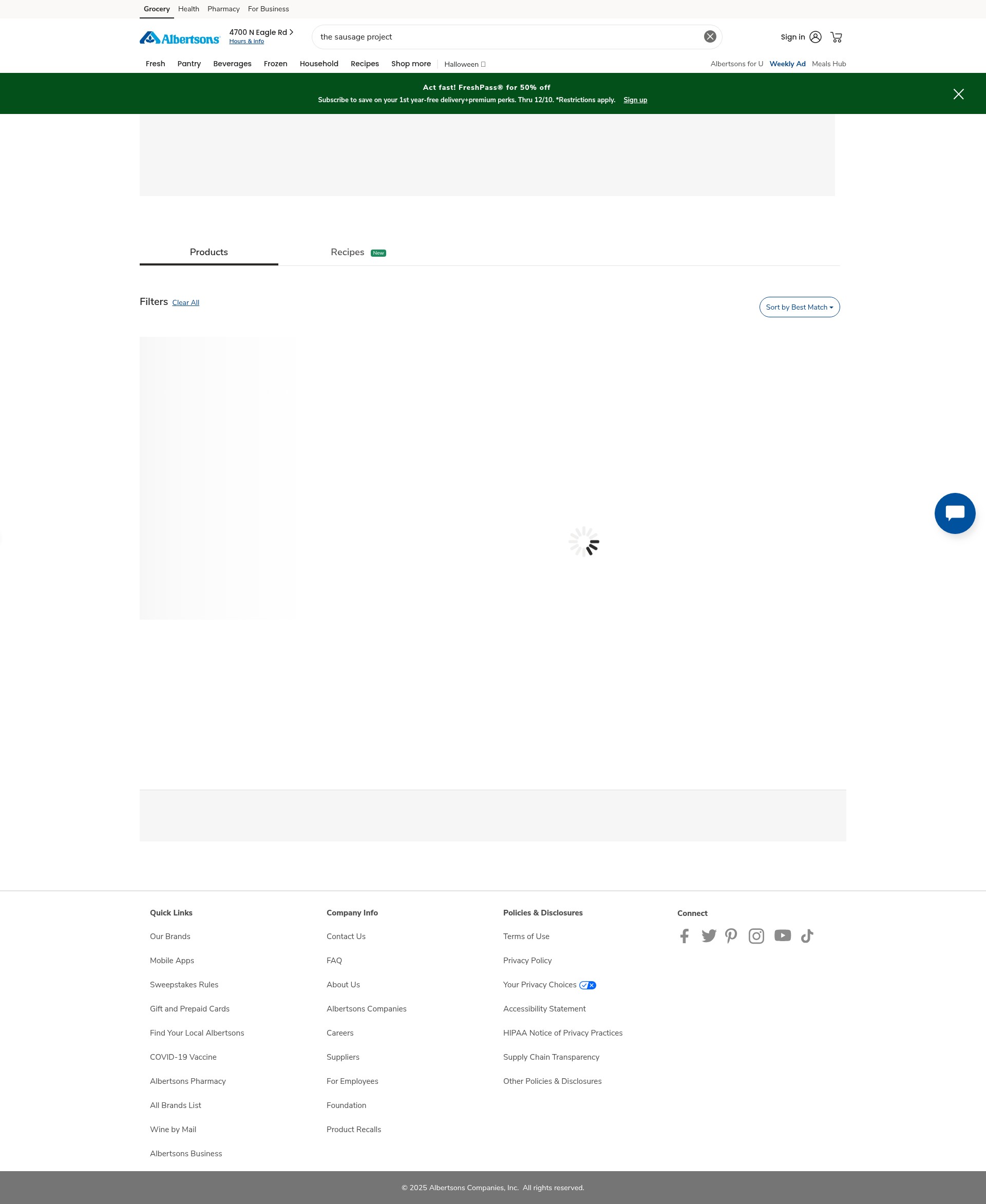The height and width of the screenshot is (1204, 986).
Task: Open Privacy Policy footer link
Action: pyautogui.click(x=527, y=961)
